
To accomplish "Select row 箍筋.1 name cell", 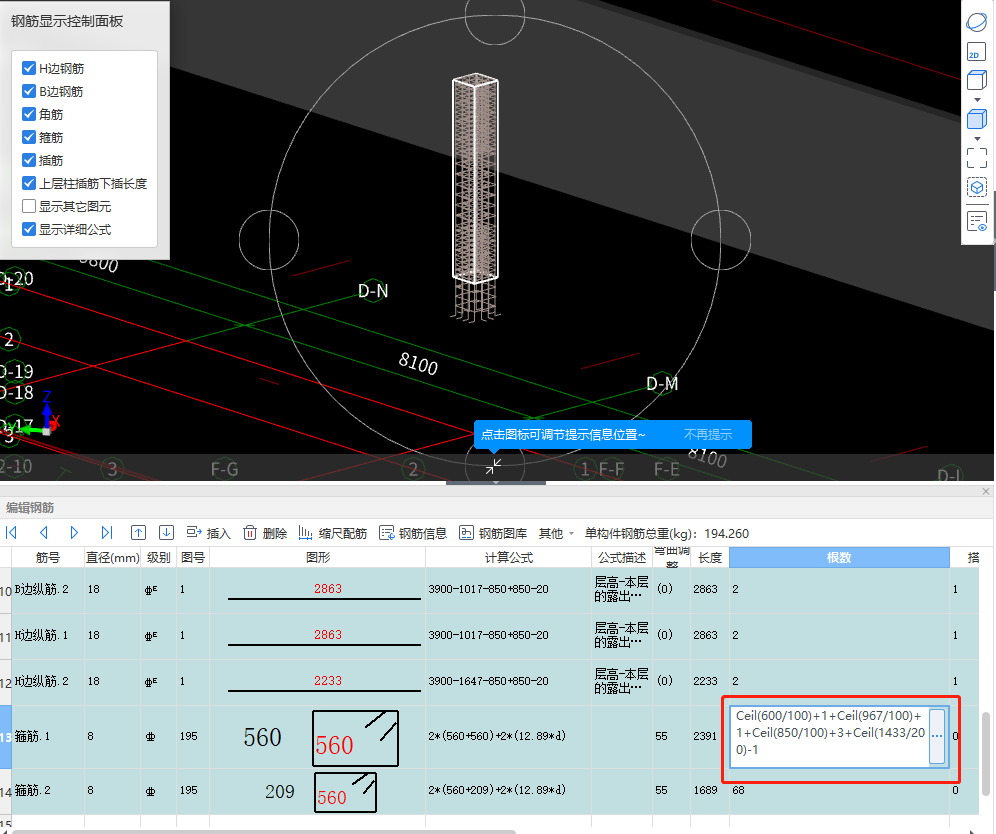I will pyautogui.click(x=48, y=736).
